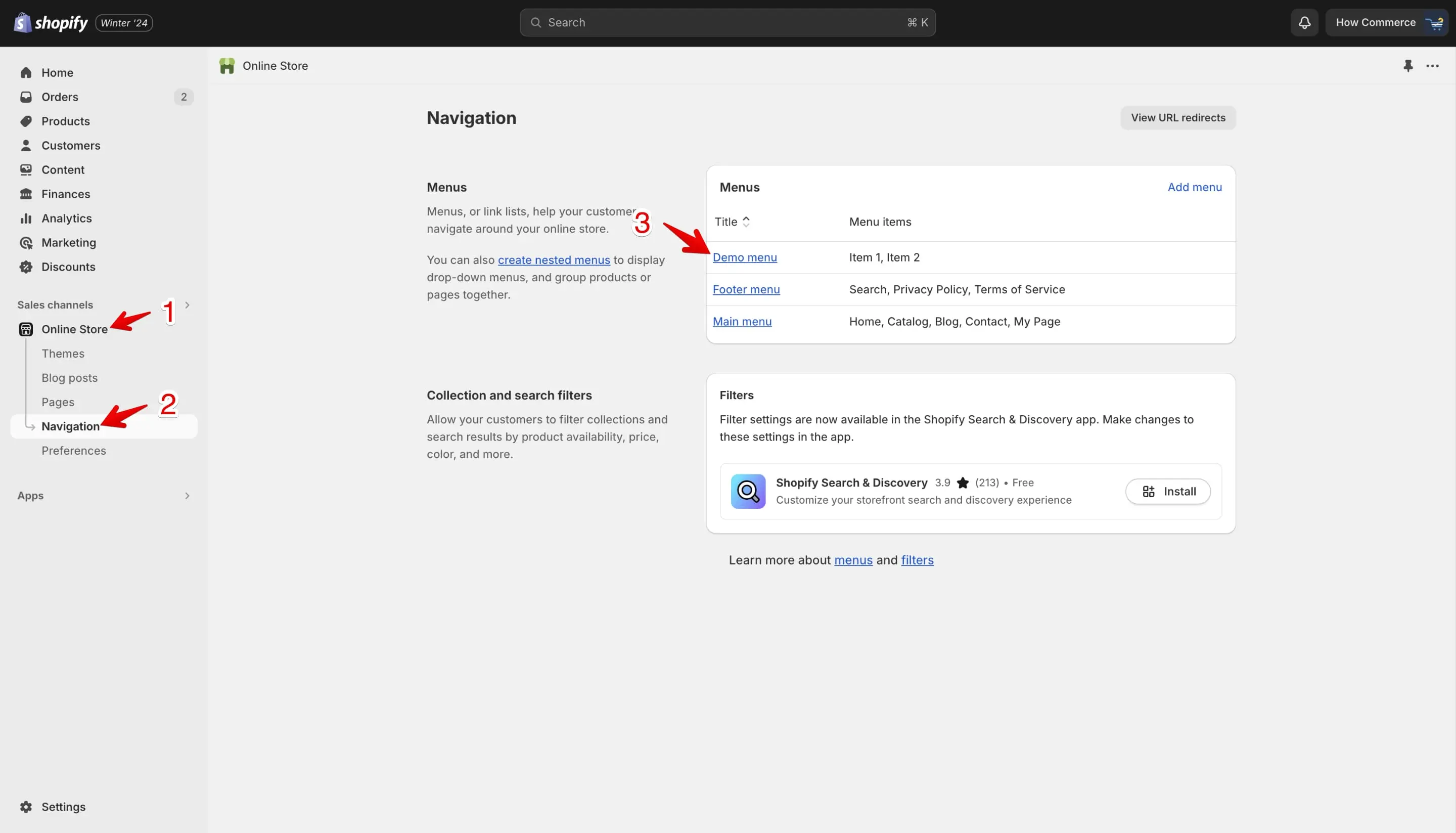Click the Marketing target icon
1456x833 pixels.
coord(26,243)
